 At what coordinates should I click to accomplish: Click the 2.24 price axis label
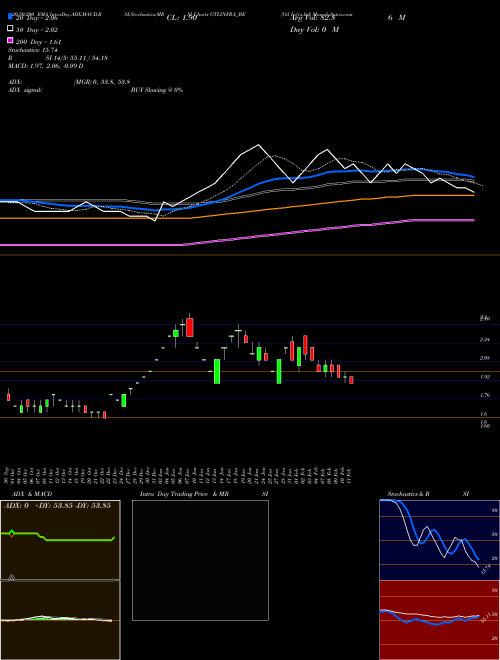point(485,339)
